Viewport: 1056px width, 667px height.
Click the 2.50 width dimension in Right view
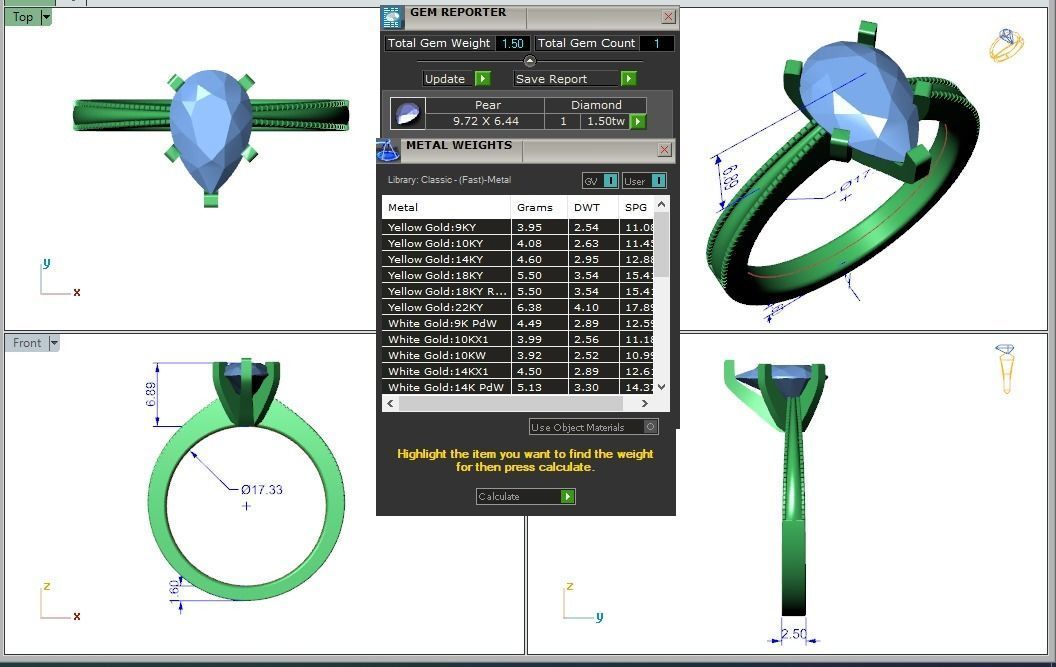click(x=794, y=634)
